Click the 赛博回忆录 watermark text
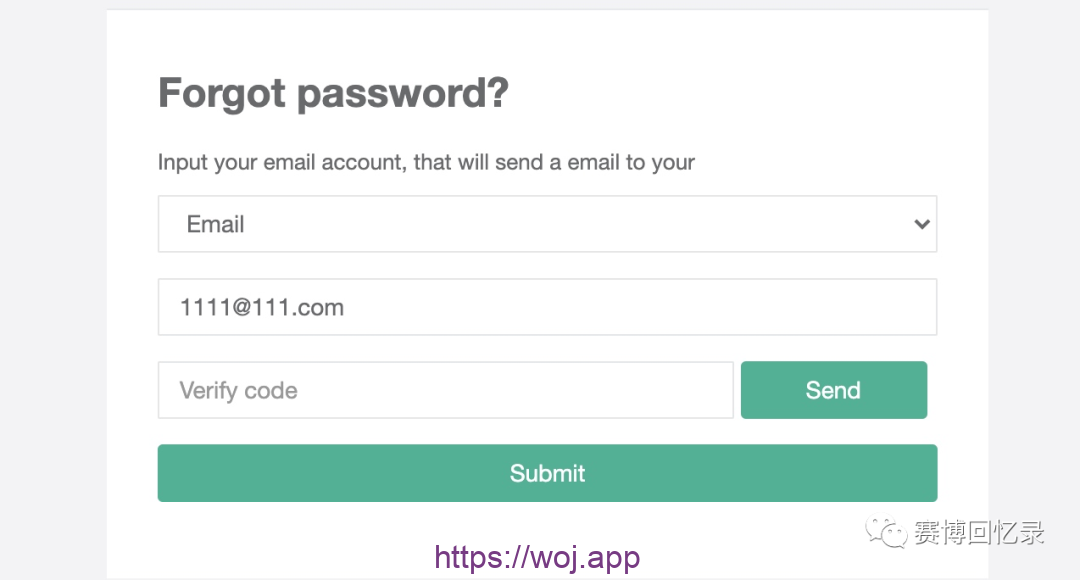 [x=978, y=532]
